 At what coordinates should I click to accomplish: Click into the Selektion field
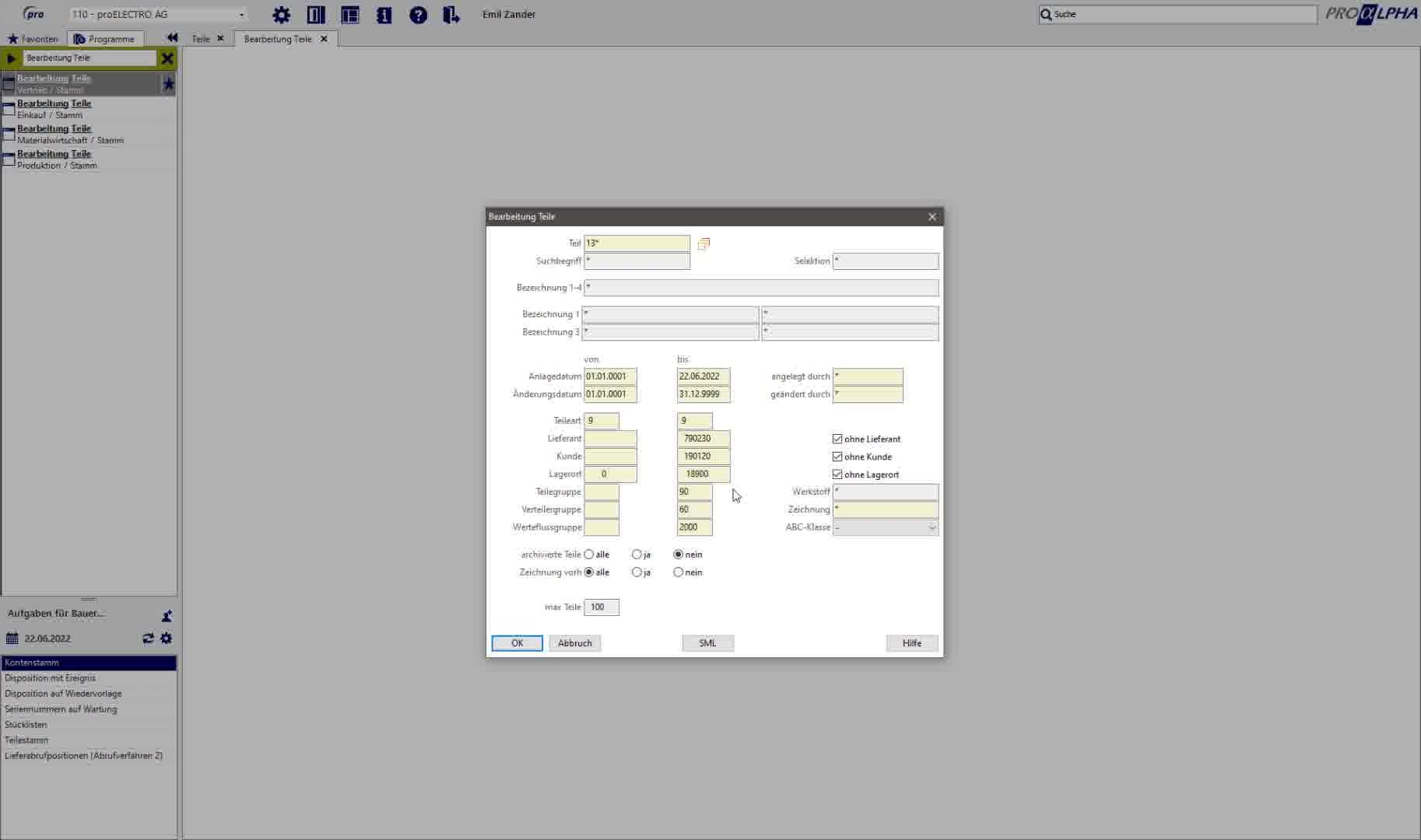click(x=886, y=261)
